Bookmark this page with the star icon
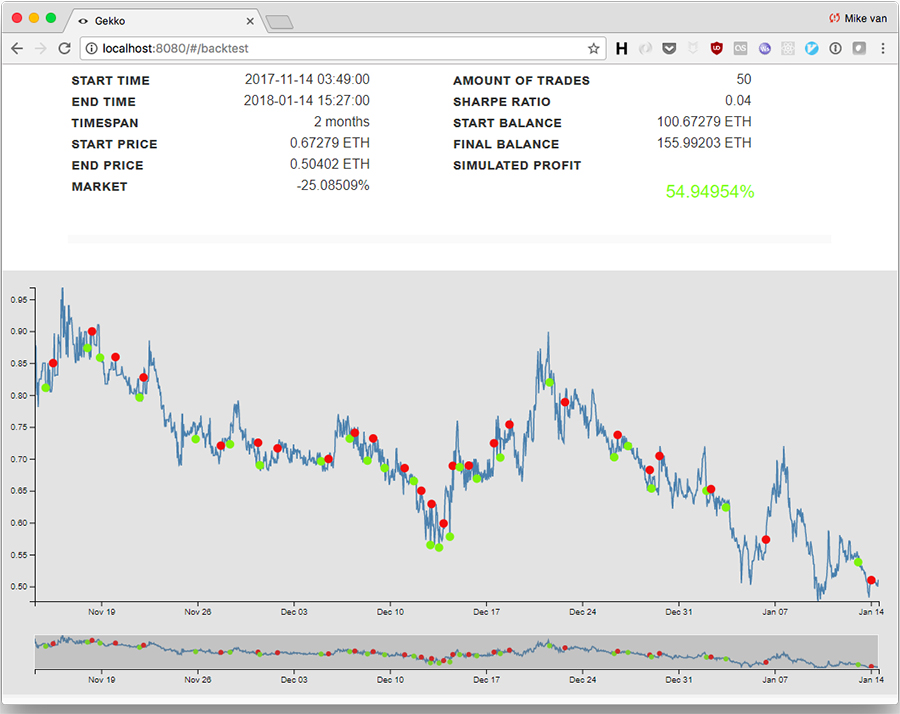The width and height of the screenshot is (900, 714). click(x=593, y=48)
